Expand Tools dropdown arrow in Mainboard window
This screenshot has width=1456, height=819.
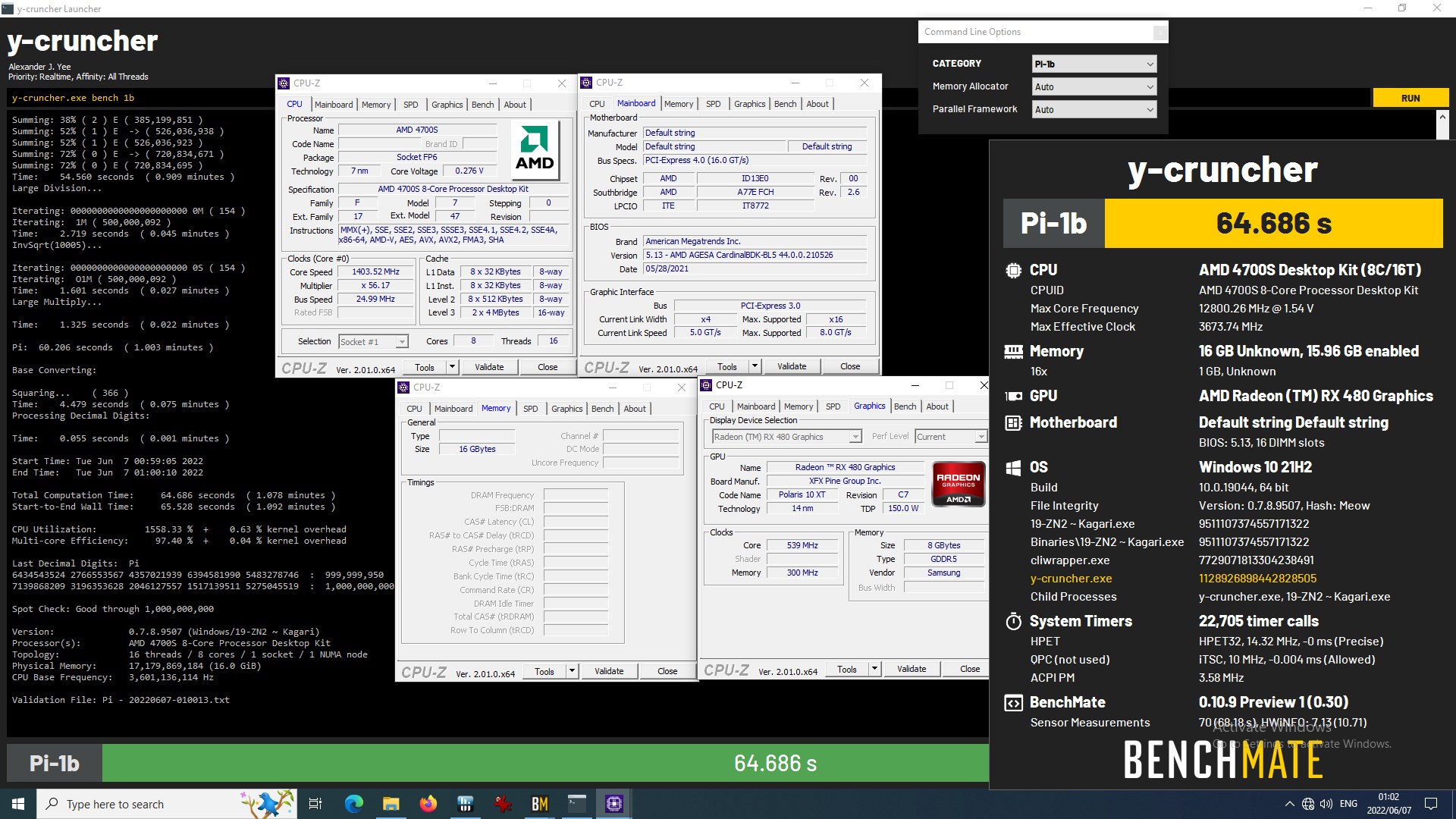(x=755, y=366)
